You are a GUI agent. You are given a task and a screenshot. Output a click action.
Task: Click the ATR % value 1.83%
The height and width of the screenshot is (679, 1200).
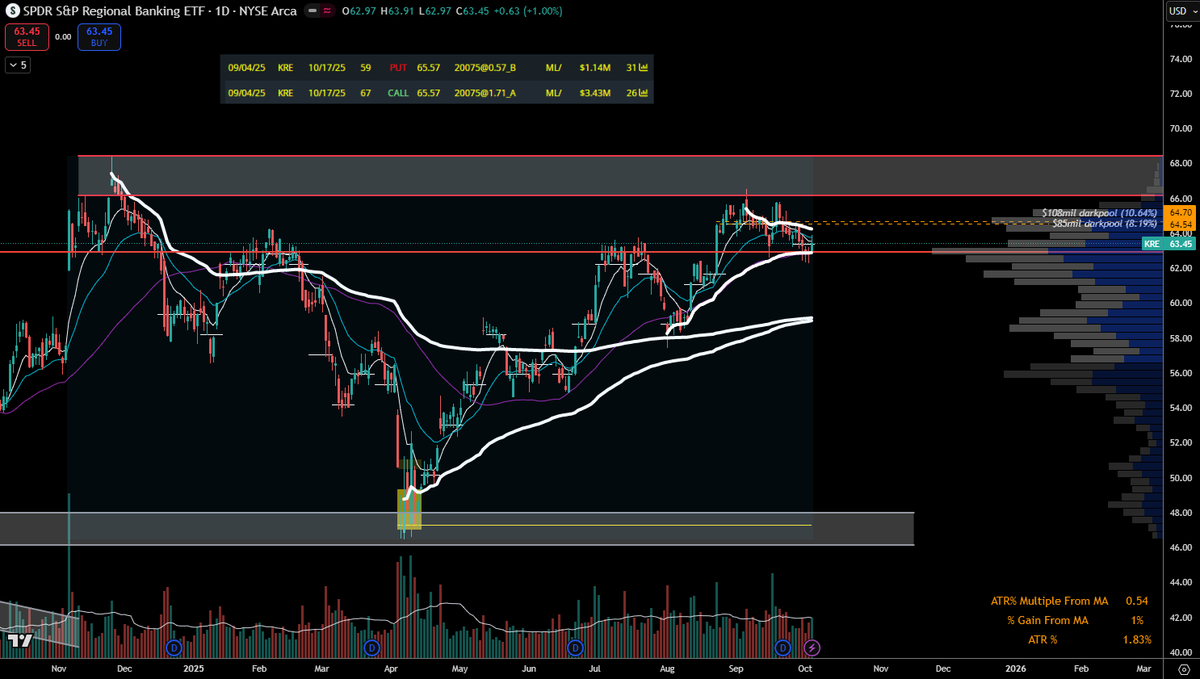[1137, 639]
